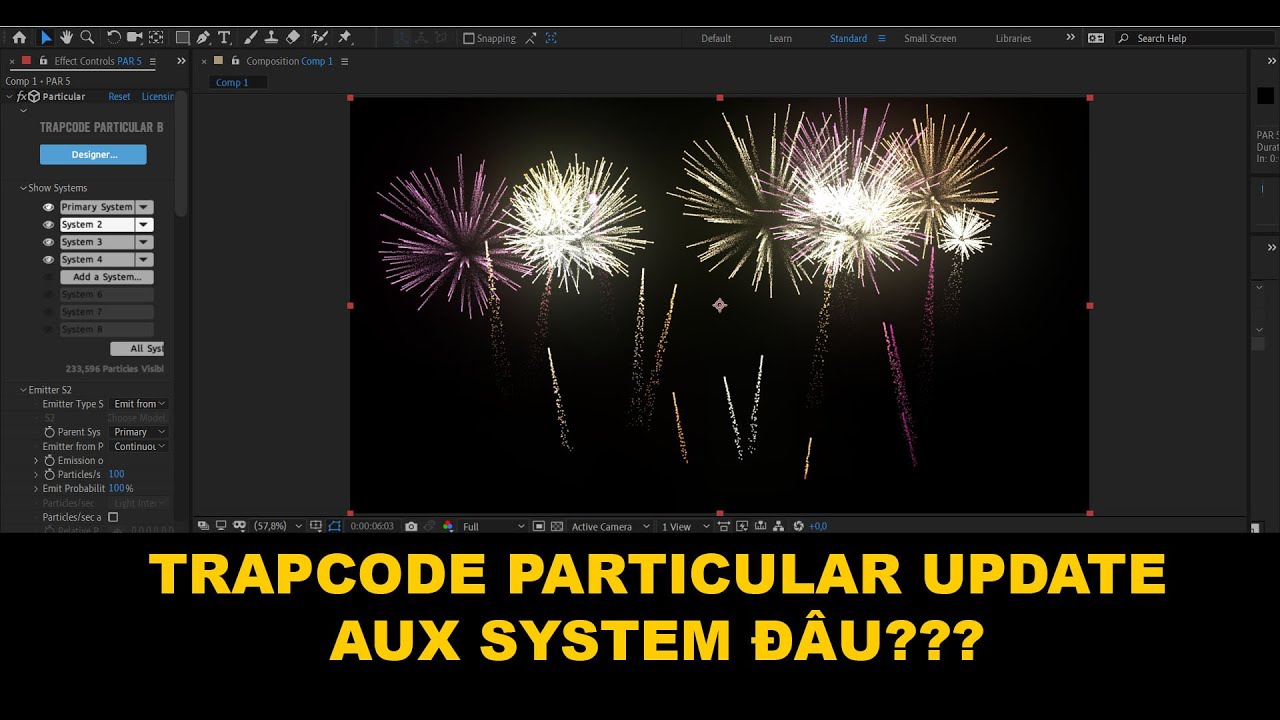1280x720 pixels.
Task: Open Show Channel RGB color icon
Action: (447, 526)
